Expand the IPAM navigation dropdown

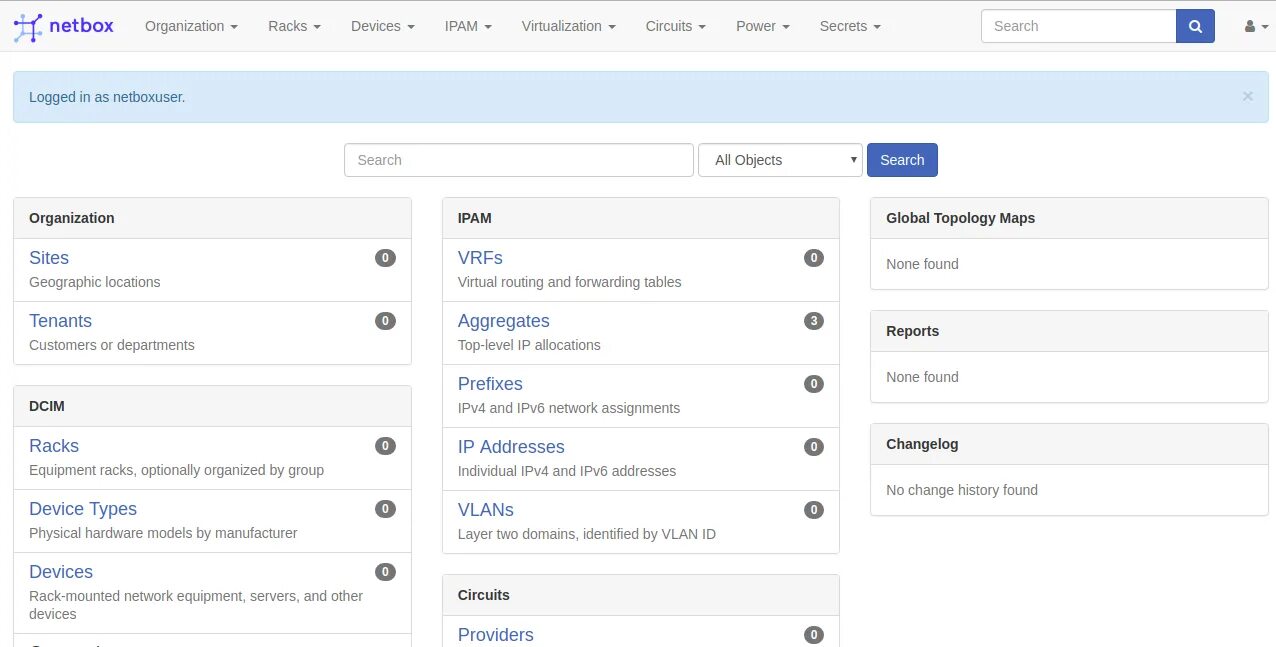pyautogui.click(x=468, y=26)
